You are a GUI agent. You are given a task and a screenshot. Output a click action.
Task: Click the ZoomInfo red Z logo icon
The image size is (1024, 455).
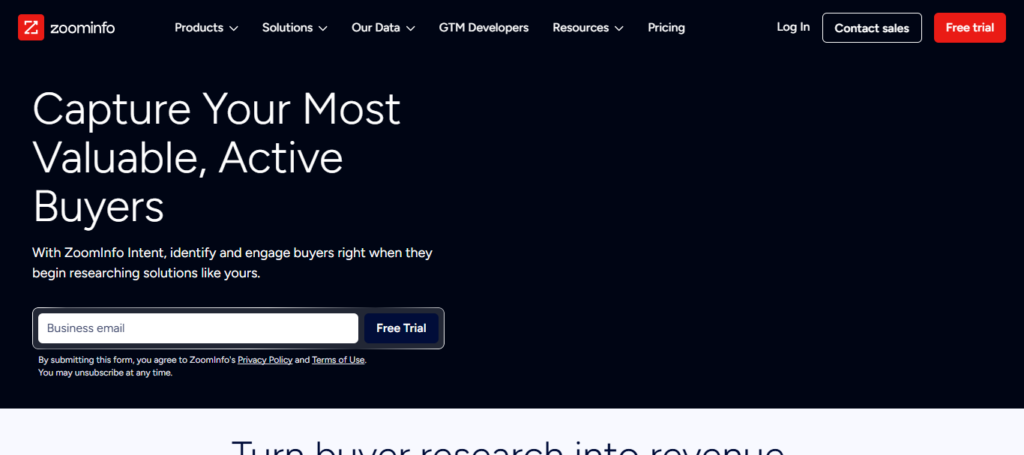(31, 27)
